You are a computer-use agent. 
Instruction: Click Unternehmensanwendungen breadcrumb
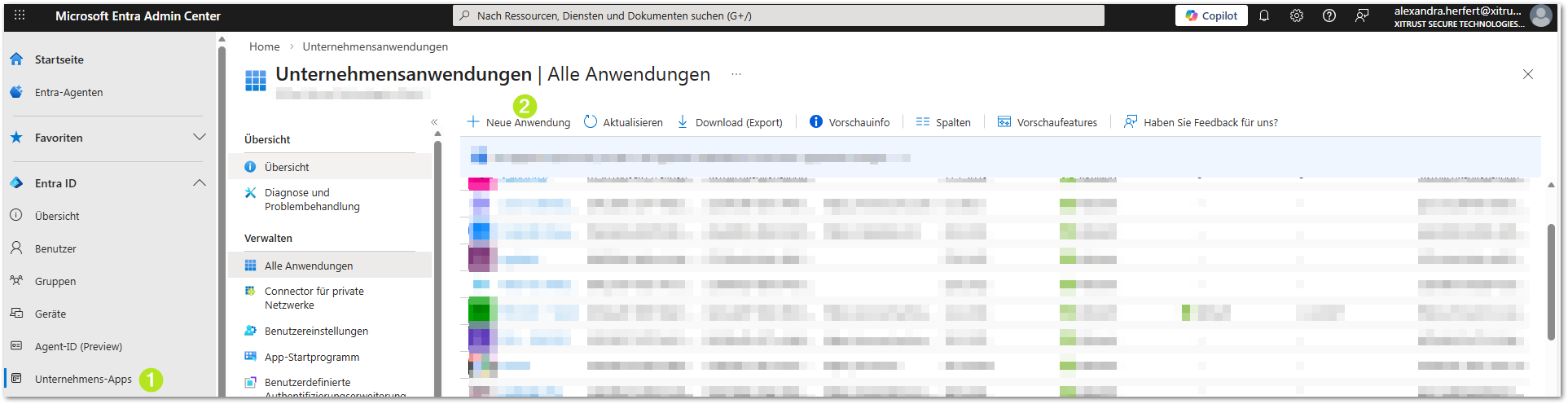pyautogui.click(x=375, y=46)
